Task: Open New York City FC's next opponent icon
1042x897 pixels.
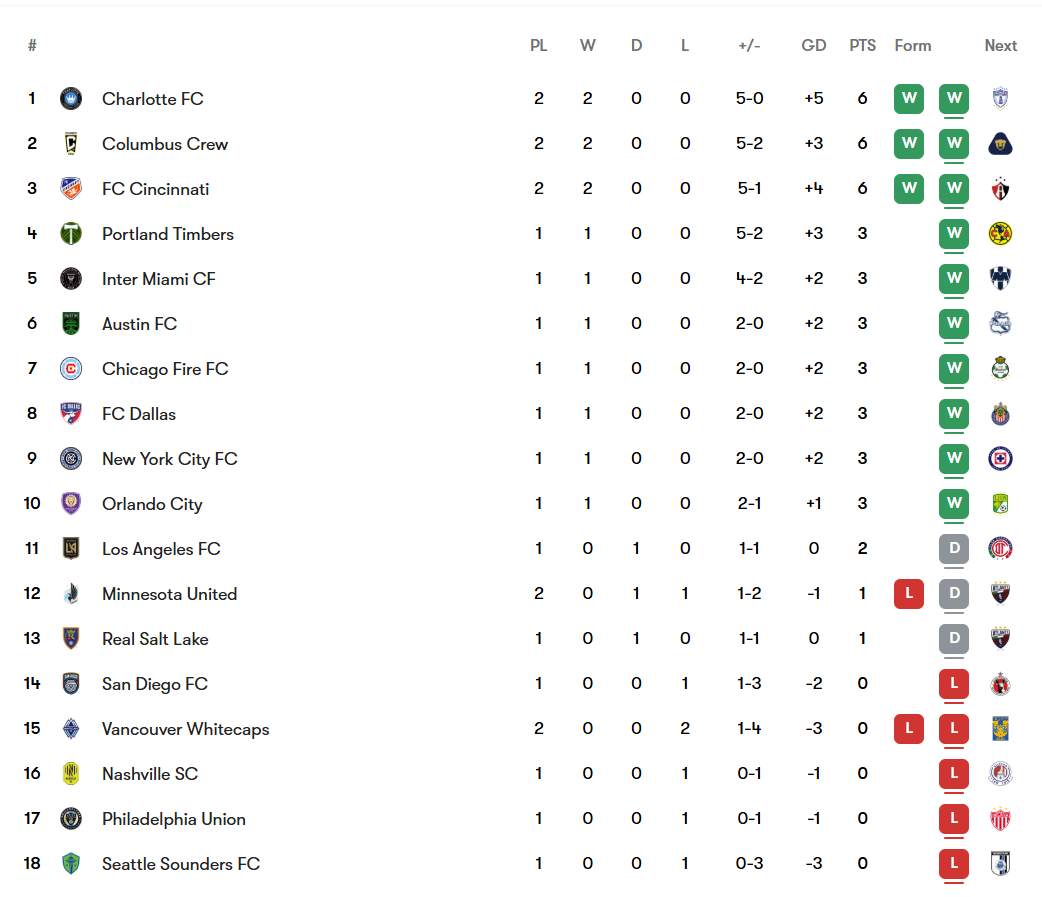Action: pos(1000,459)
